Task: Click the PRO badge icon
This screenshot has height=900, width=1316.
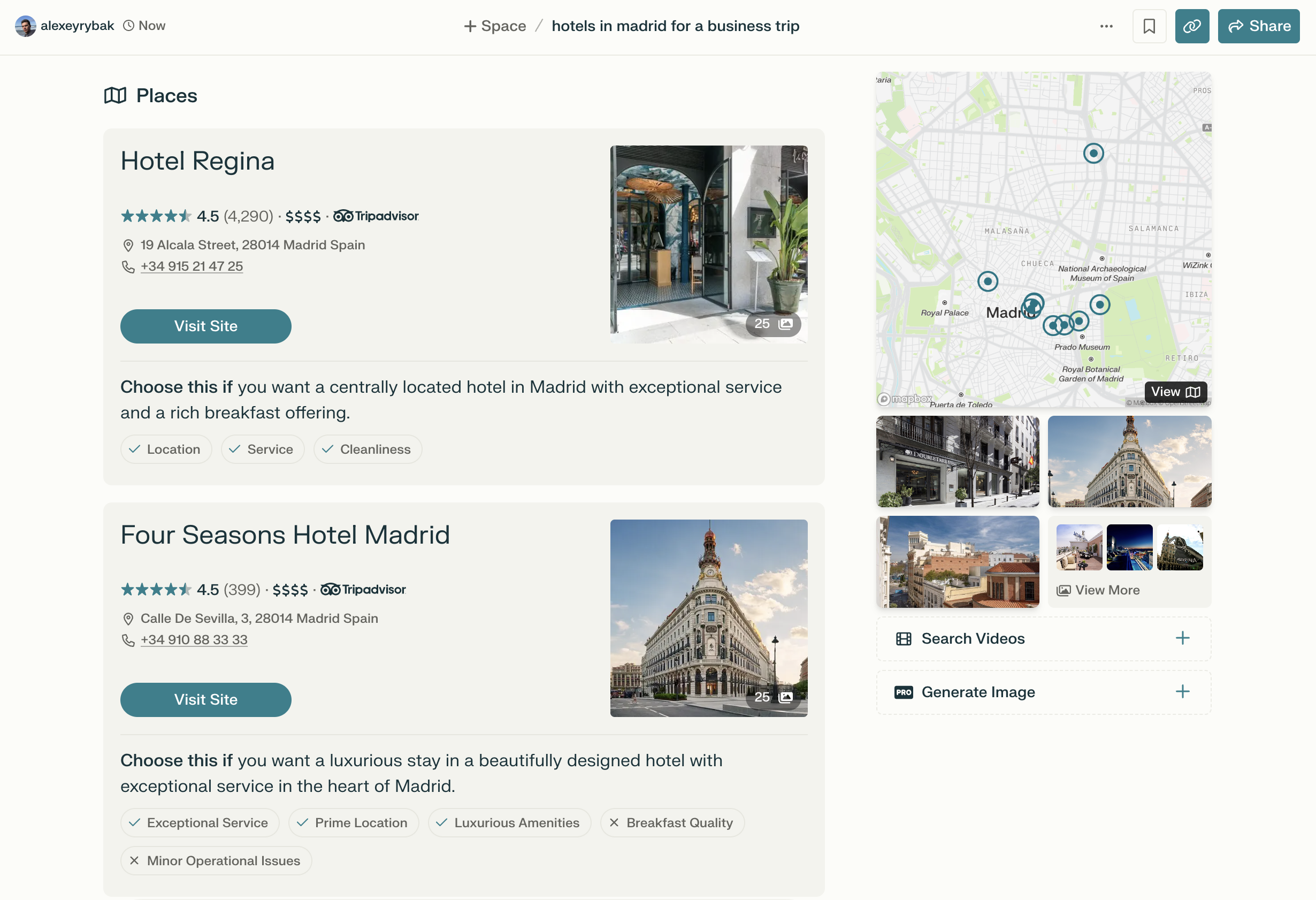Action: [904, 692]
